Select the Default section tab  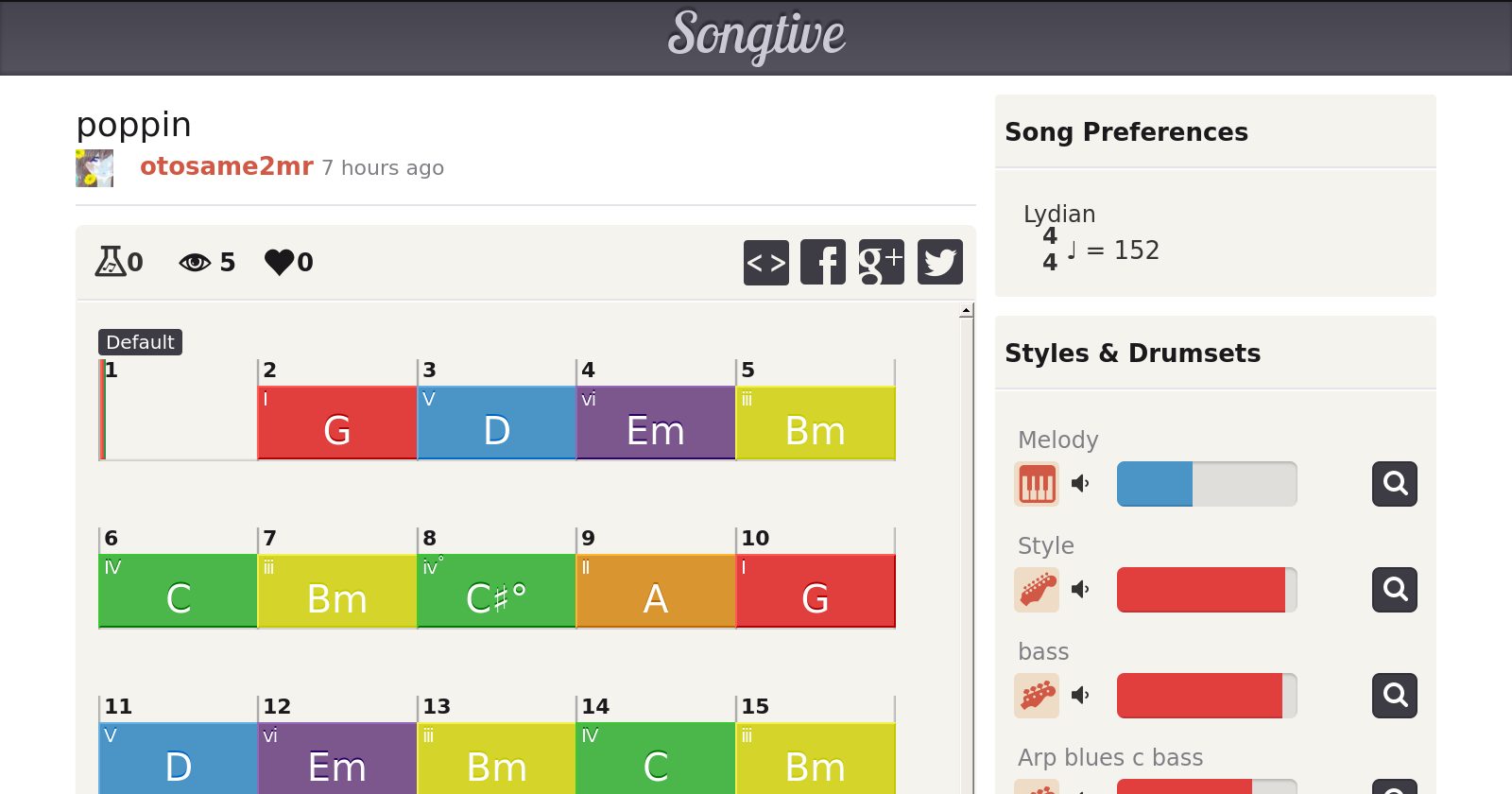click(140, 342)
